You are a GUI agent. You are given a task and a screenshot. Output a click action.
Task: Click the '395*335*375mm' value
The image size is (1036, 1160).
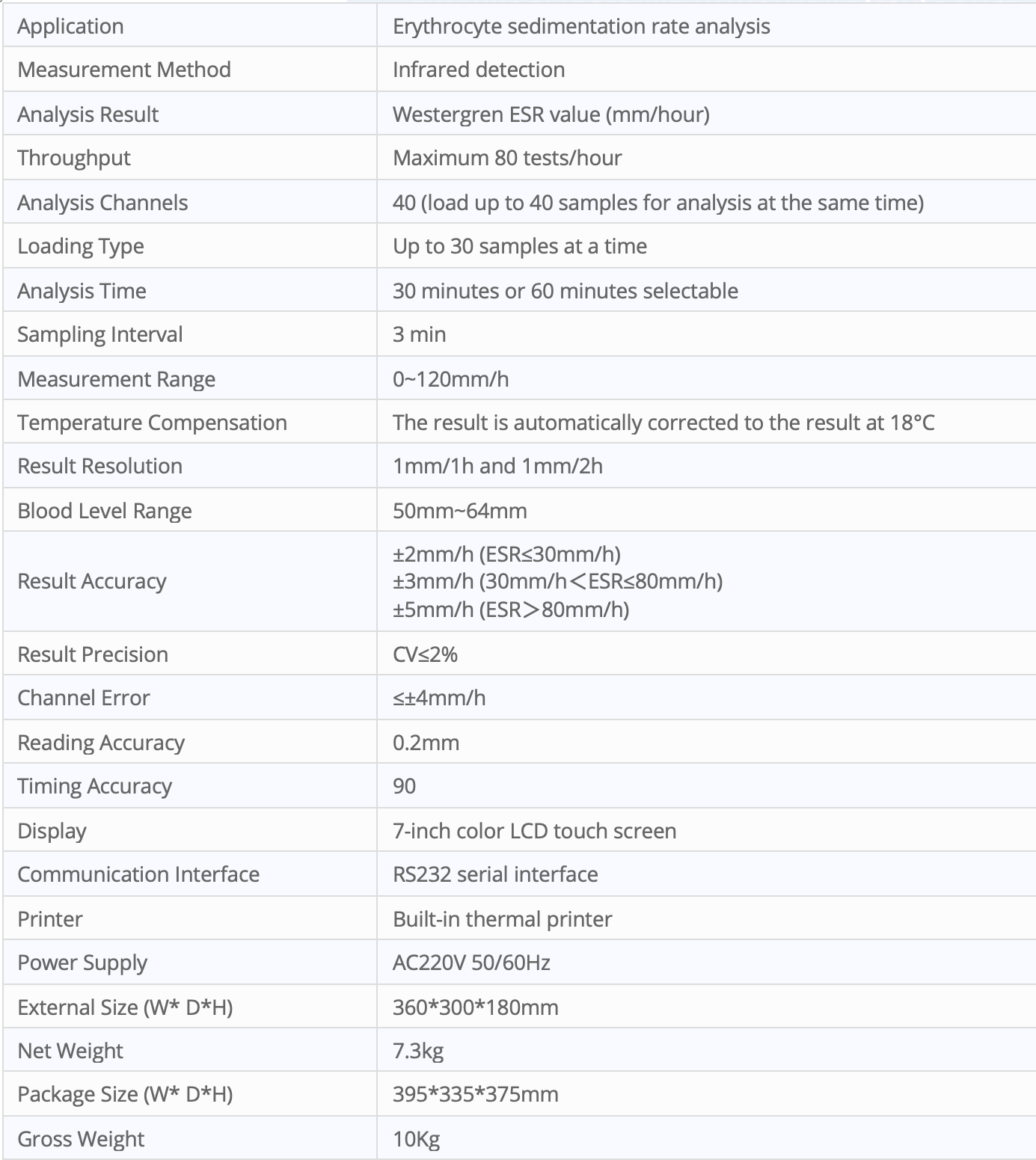point(476,1094)
